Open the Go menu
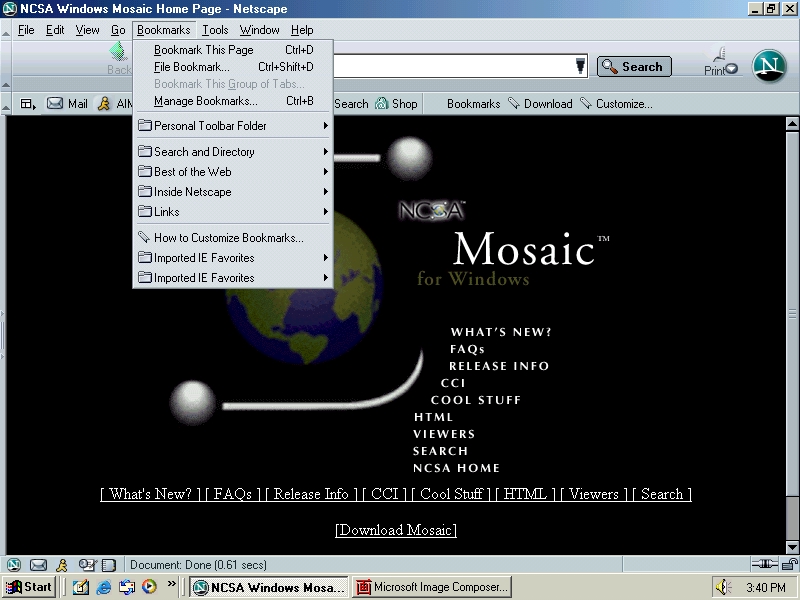 click(x=118, y=30)
